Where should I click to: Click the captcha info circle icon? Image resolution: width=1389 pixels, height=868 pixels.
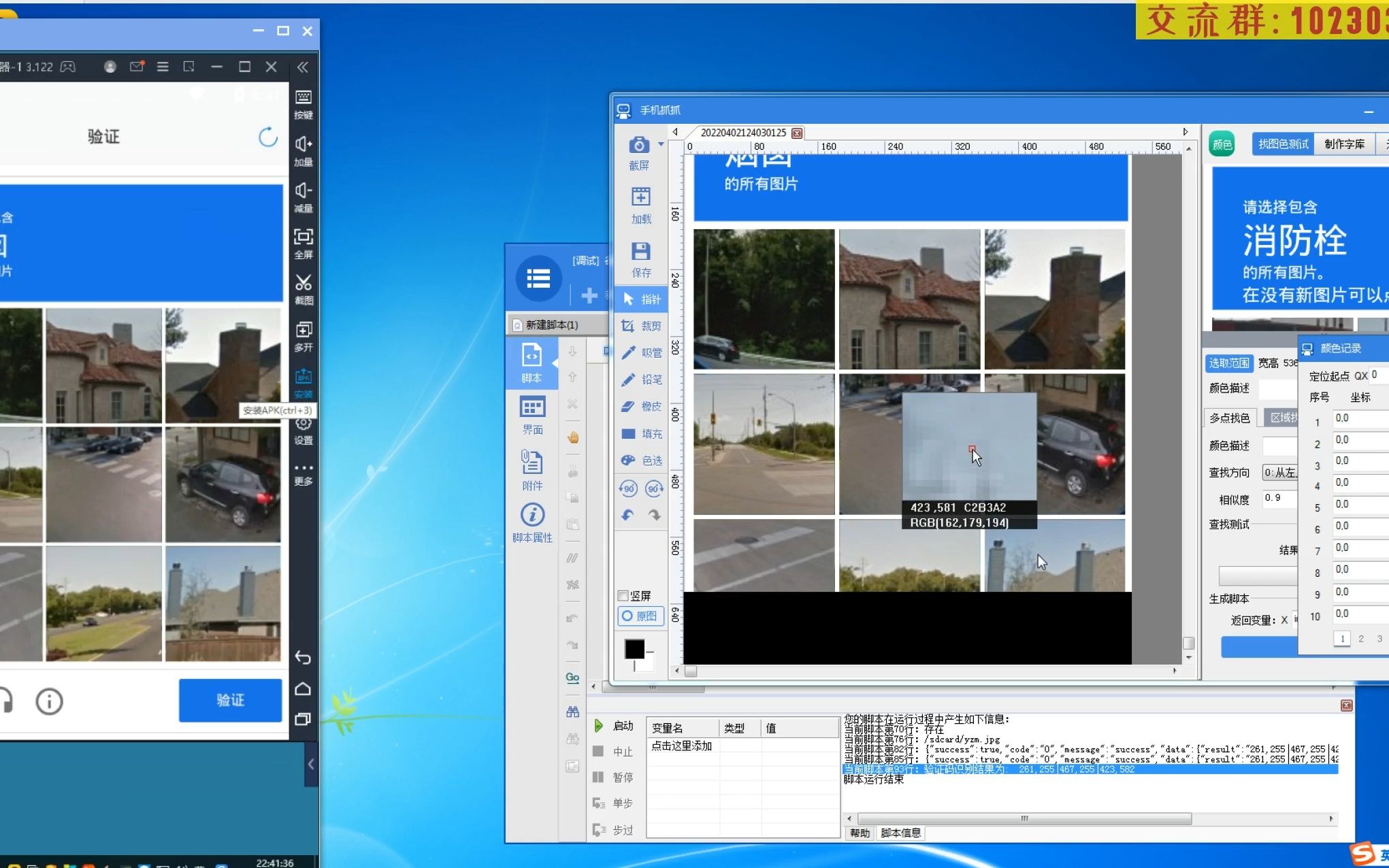pos(49,701)
